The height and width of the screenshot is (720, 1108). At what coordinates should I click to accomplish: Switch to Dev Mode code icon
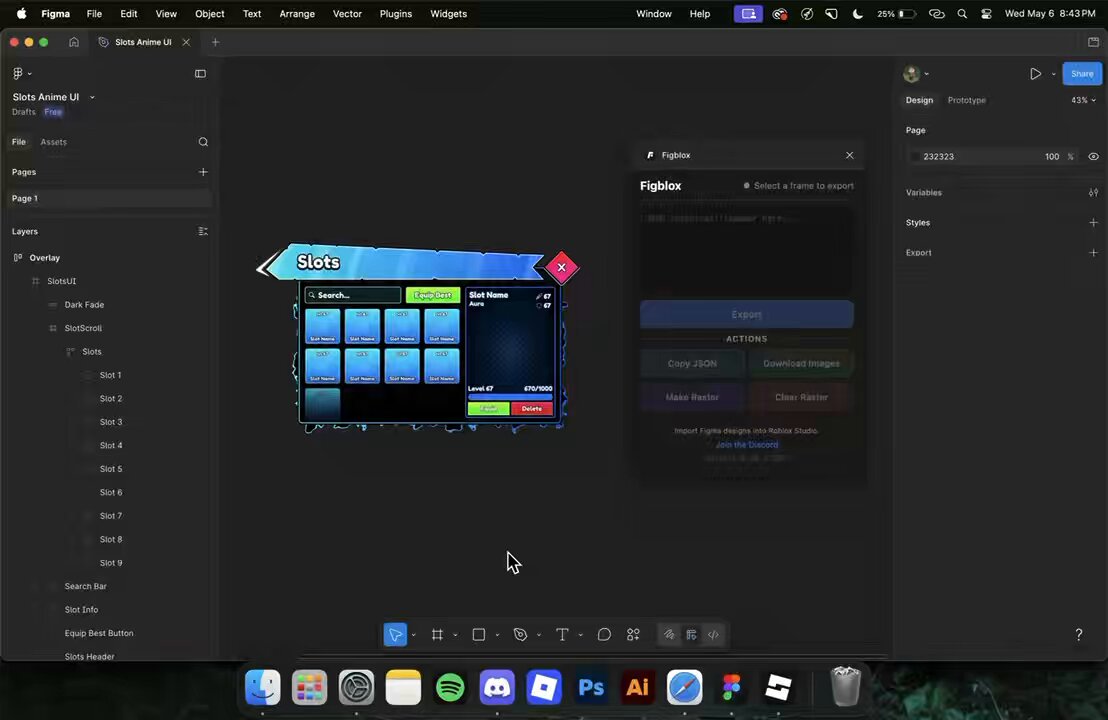coord(713,635)
